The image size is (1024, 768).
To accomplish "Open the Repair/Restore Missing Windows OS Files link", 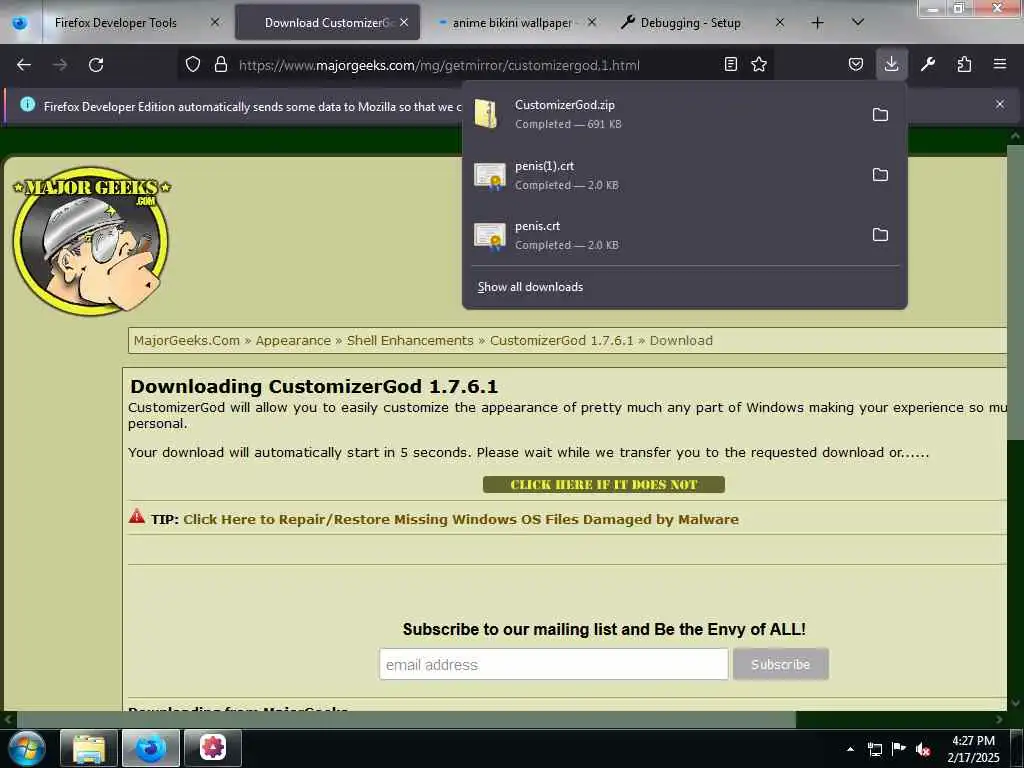I will [x=461, y=519].
